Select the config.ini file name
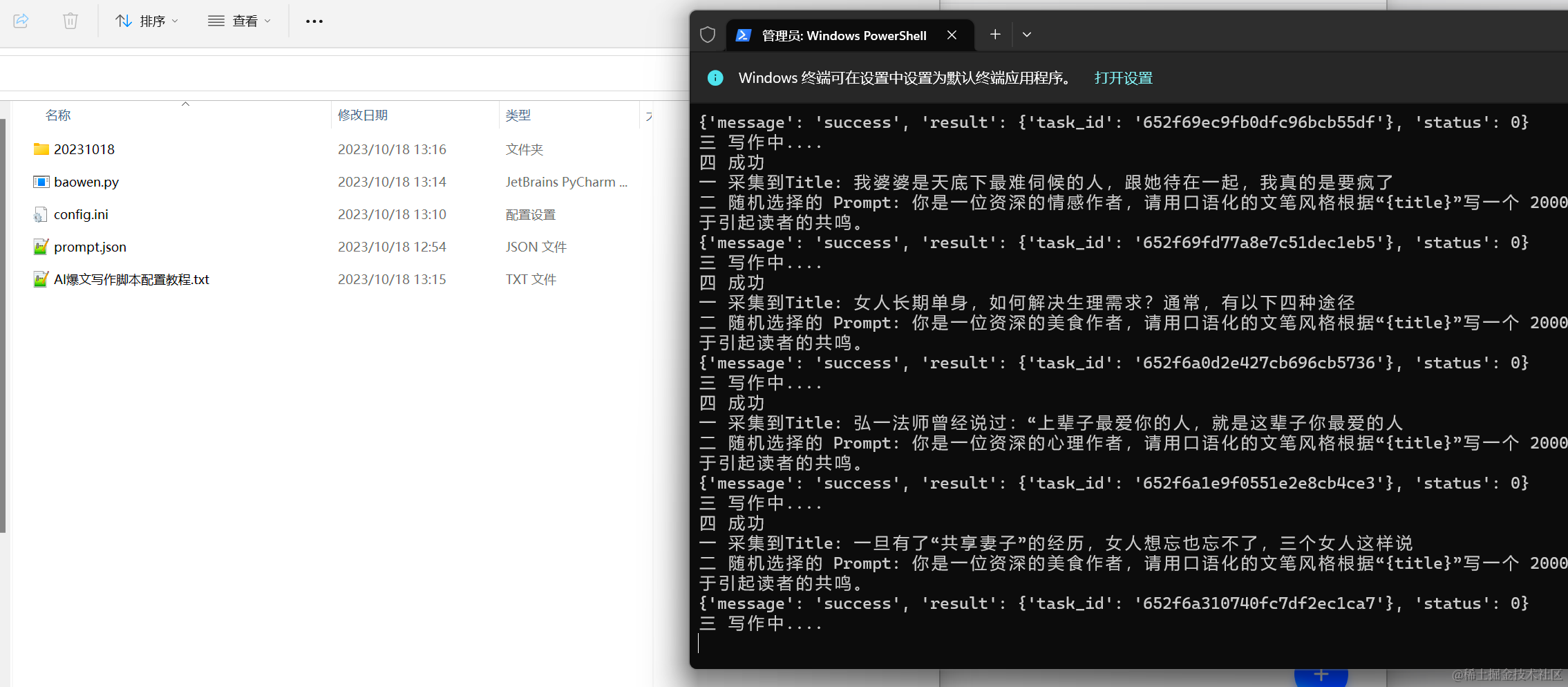 pyautogui.click(x=81, y=214)
